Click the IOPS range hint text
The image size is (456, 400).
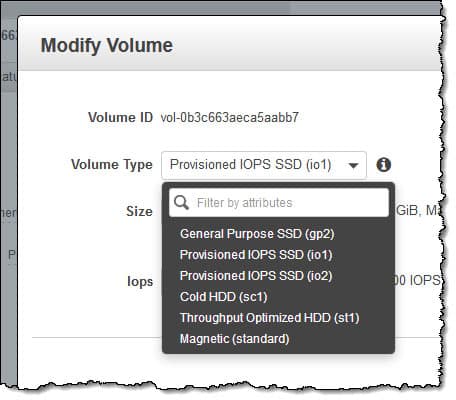point(418,280)
